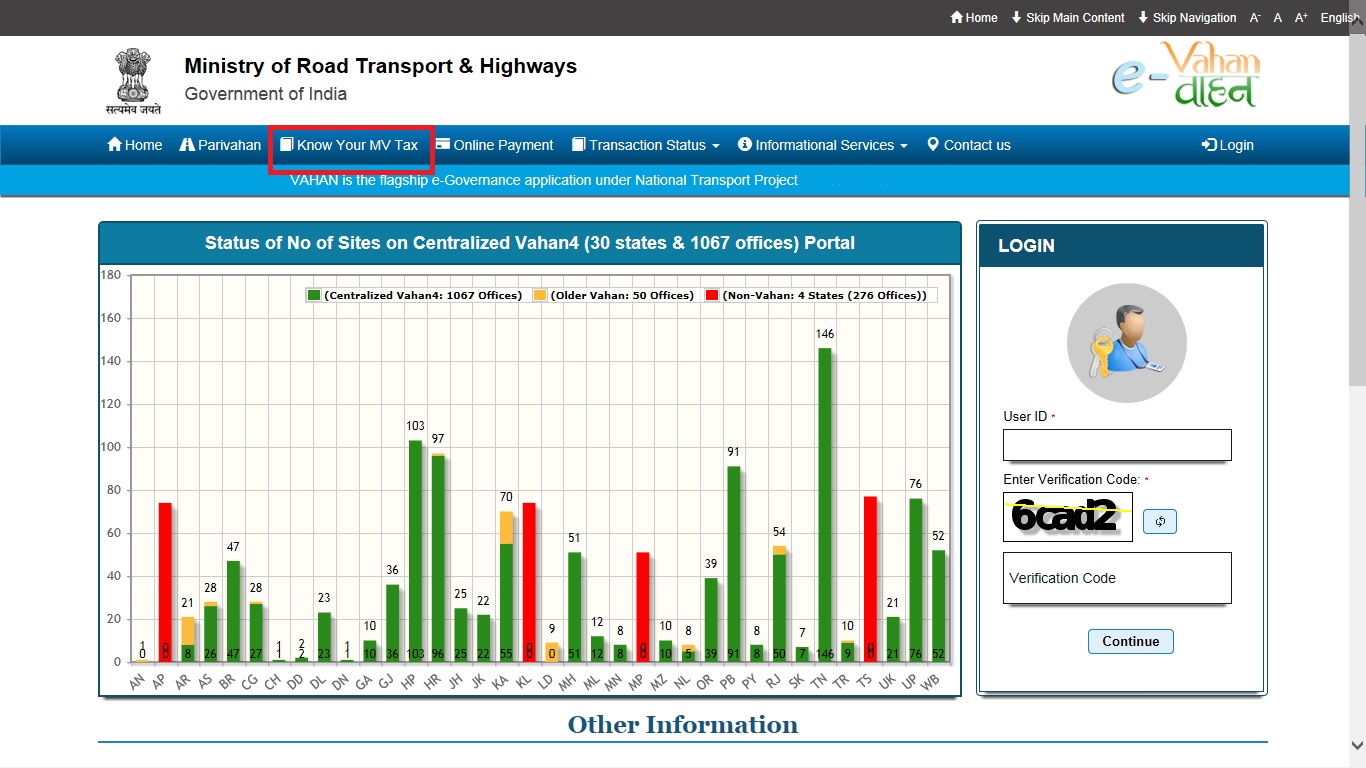Go to Home in the blue navigation bar
This screenshot has height=768, width=1366.
pyautogui.click(x=134, y=145)
